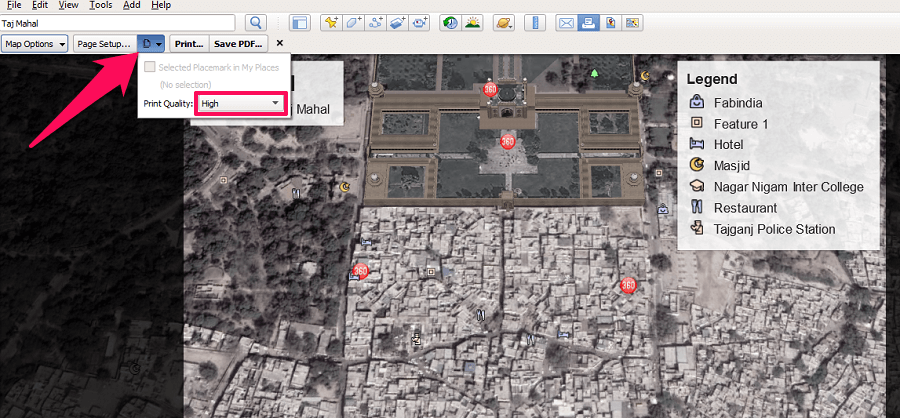Select the Add Polygon tool
Image resolution: width=900 pixels, height=418 pixels.
point(354,22)
